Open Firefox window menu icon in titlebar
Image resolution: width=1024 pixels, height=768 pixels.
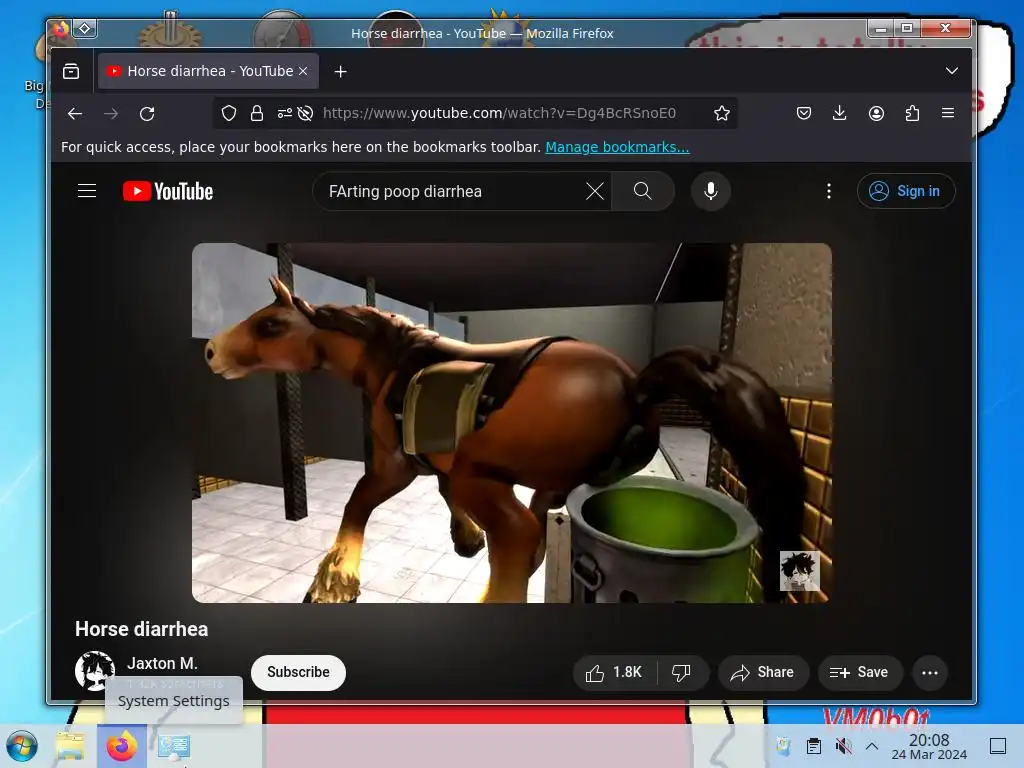[x=61, y=29]
